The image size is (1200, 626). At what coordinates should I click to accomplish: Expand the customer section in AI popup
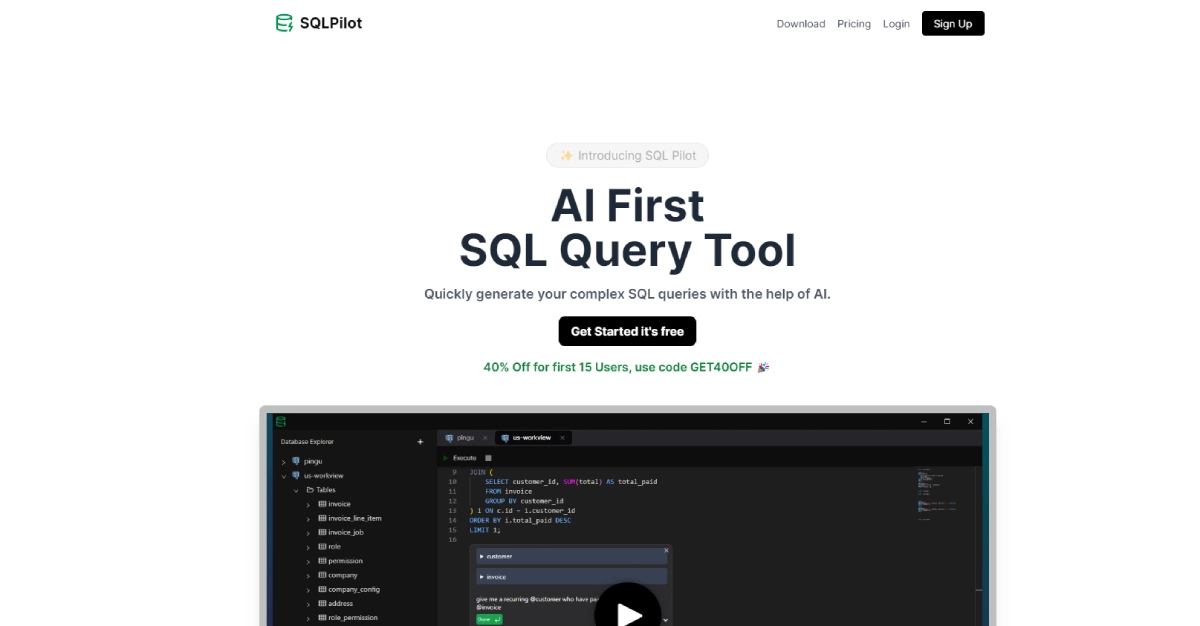pyautogui.click(x=482, y=556)
